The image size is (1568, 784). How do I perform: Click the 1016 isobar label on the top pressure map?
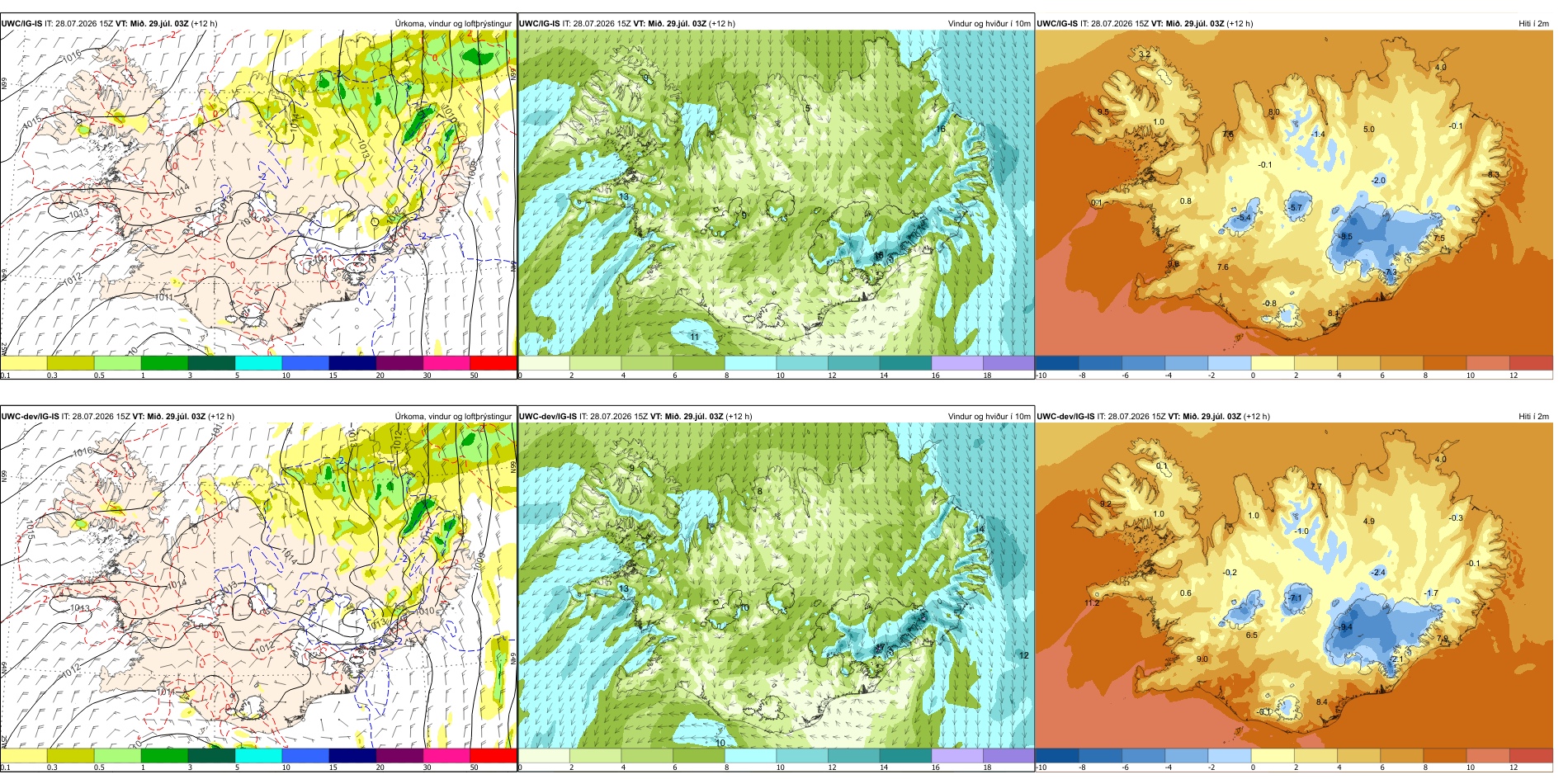[72, 56]
